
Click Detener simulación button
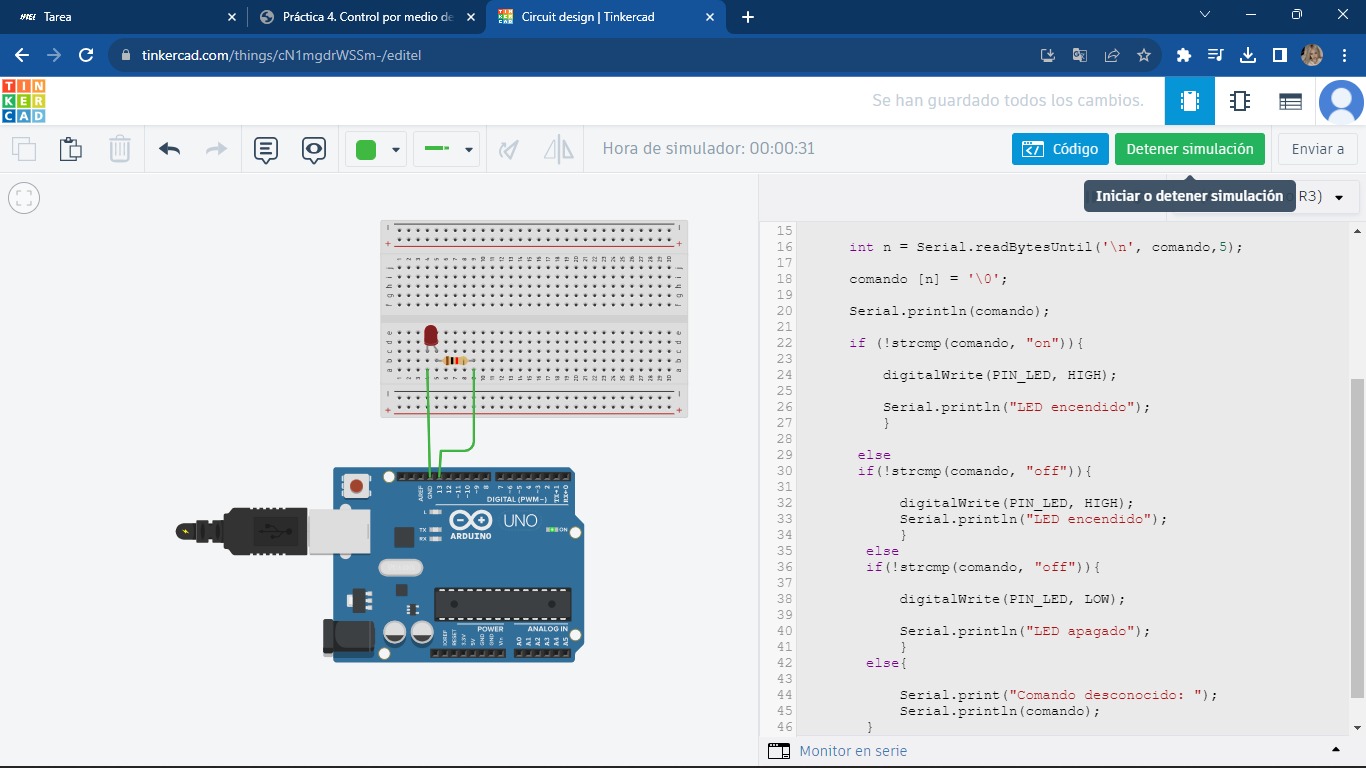coord(1189,149)
